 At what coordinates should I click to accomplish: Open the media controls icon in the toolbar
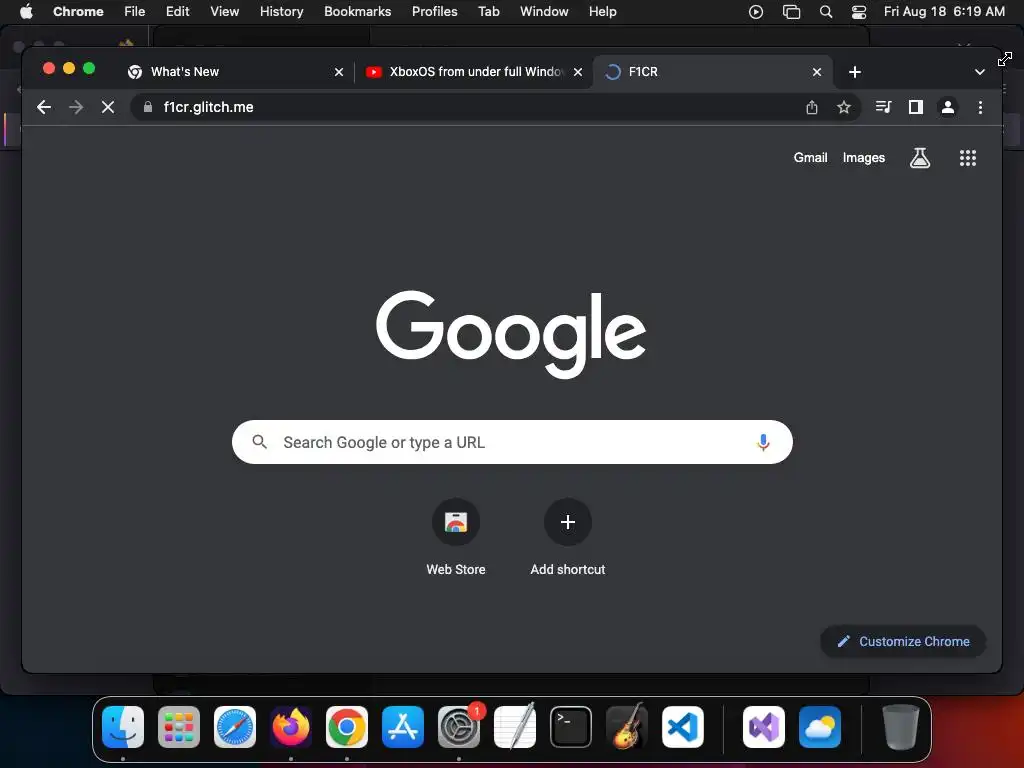[x=884, y=106]
